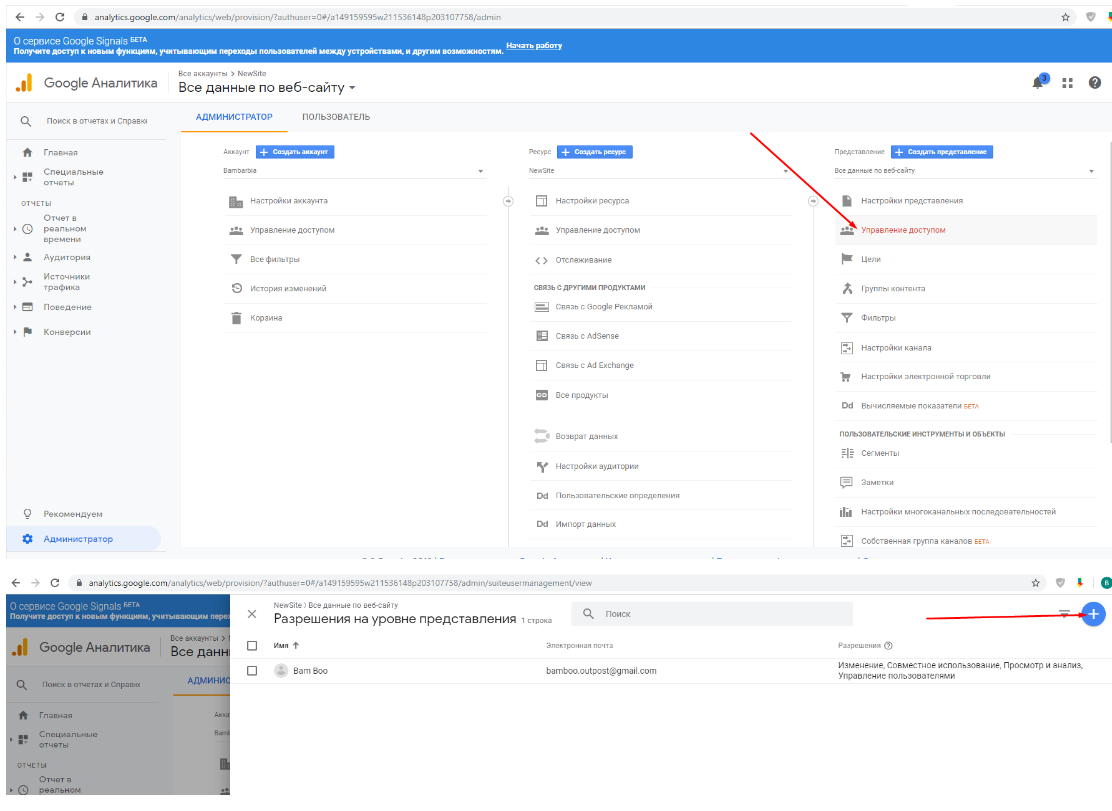
Task: Click the Настройки аккаунта building icon
Action: (x=236, y=201)
